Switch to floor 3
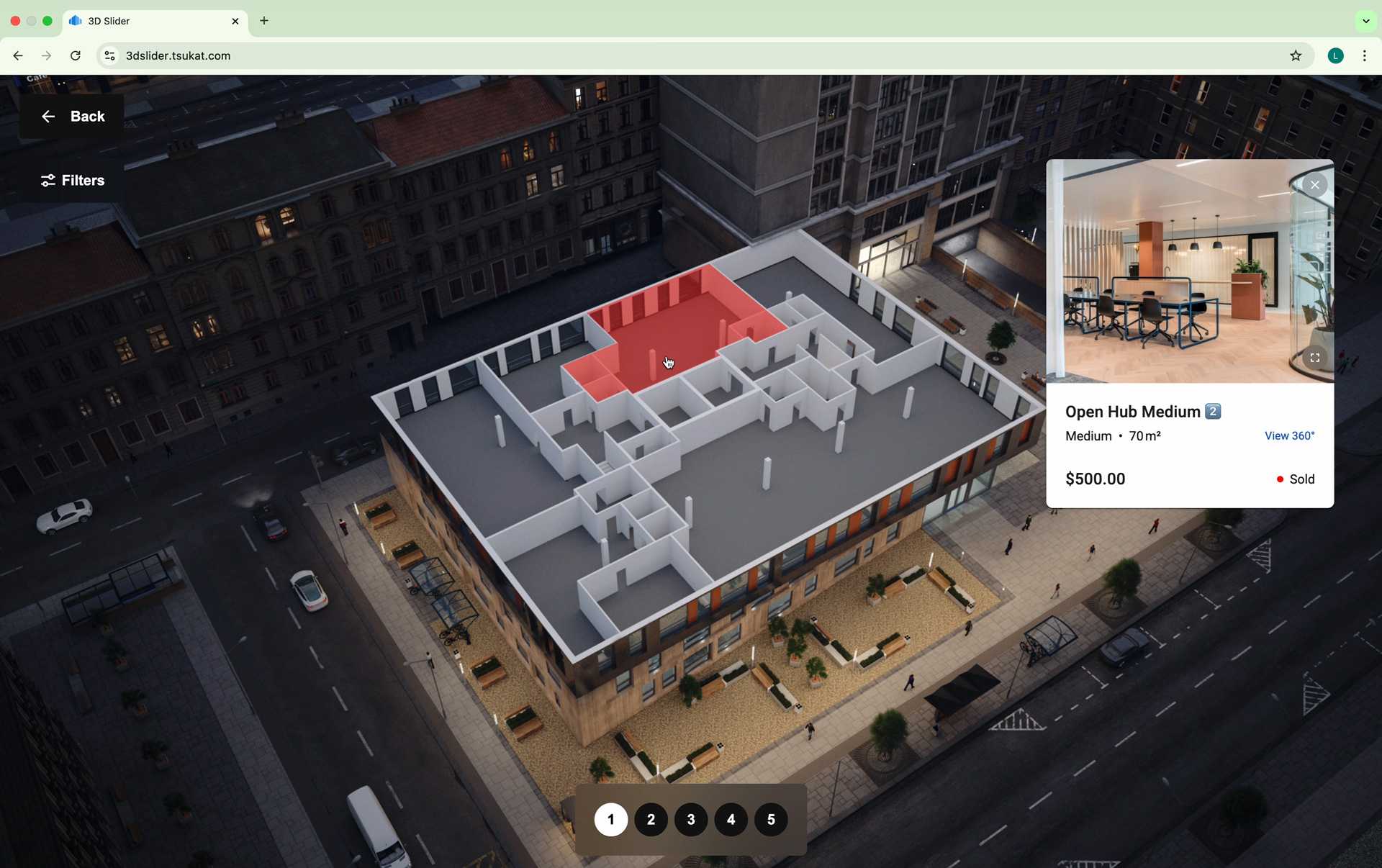This screenshot has width=1382, height=868. [x=691, y=820]
